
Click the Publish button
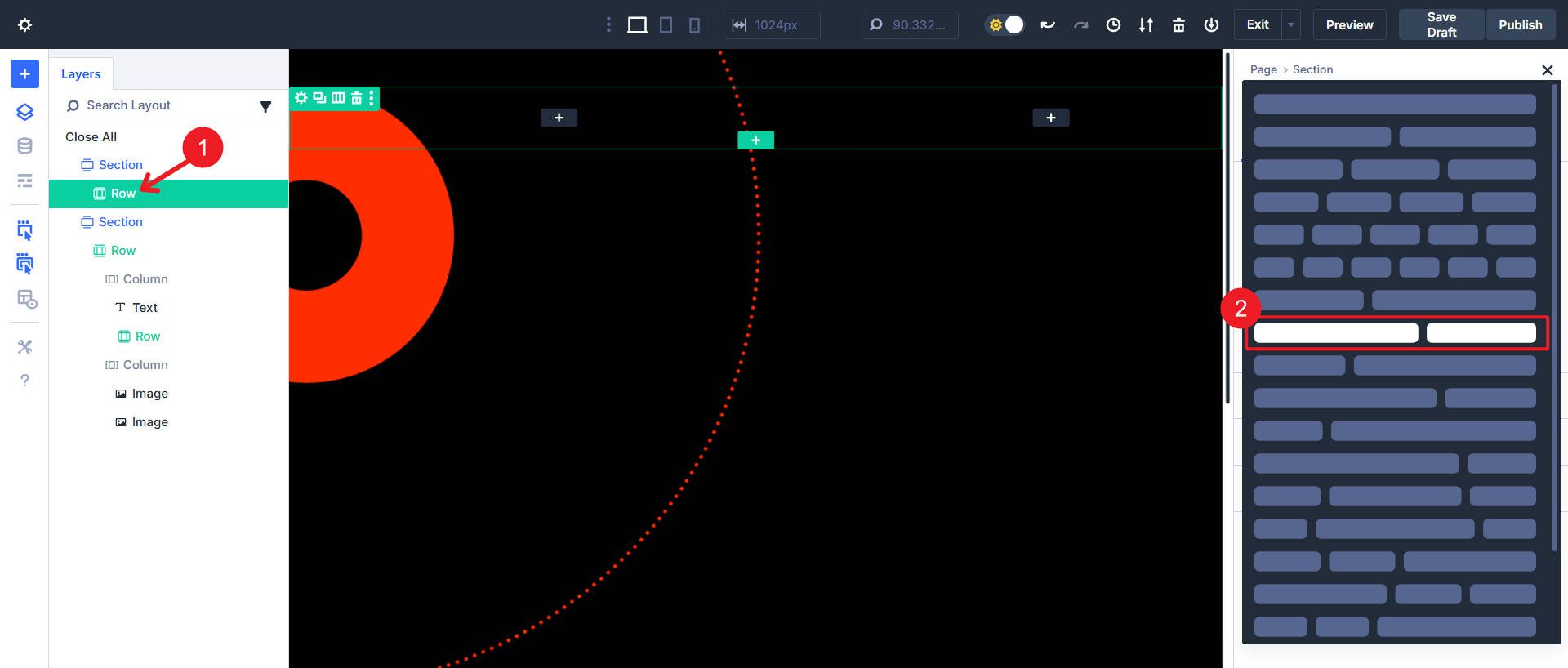[1520, 24]
